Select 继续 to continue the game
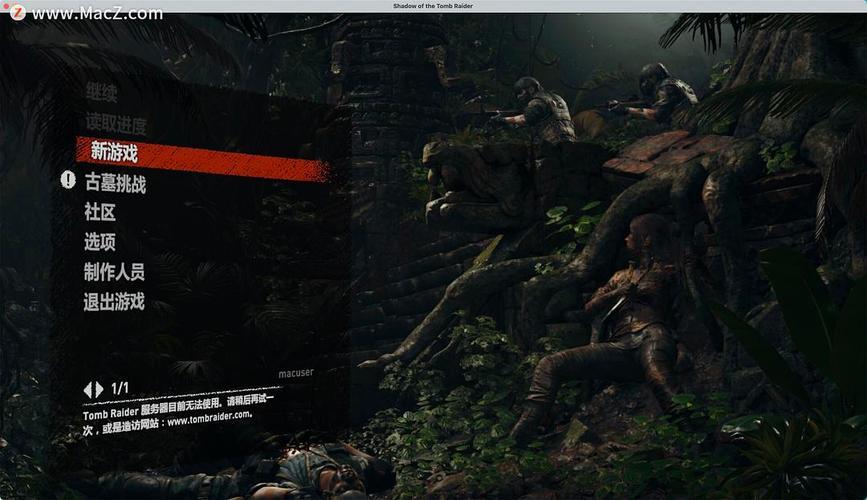The width and height of the screenshot is (867, 500). [x=102, y=92]
